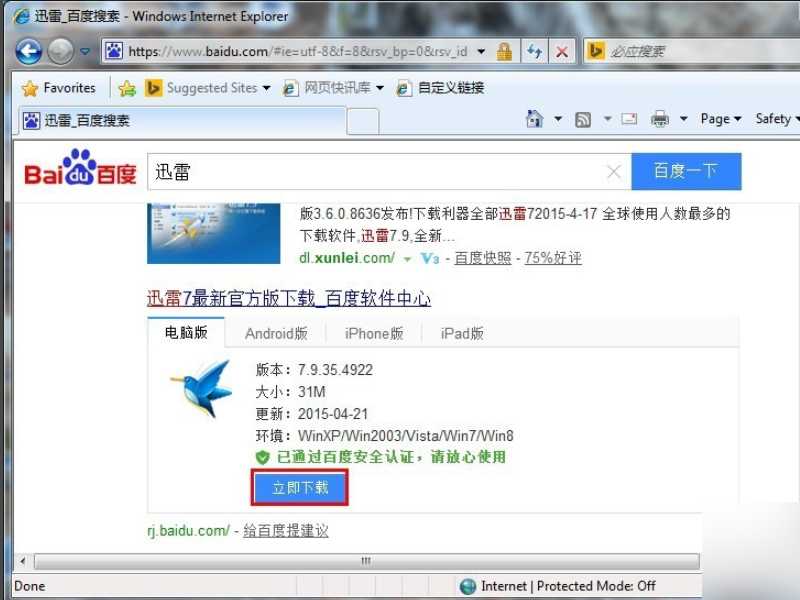Open the rj.baidu.com green URL
Image resolution: width=800 pixels, height=600 pixels.
click(x=188, y=531)
